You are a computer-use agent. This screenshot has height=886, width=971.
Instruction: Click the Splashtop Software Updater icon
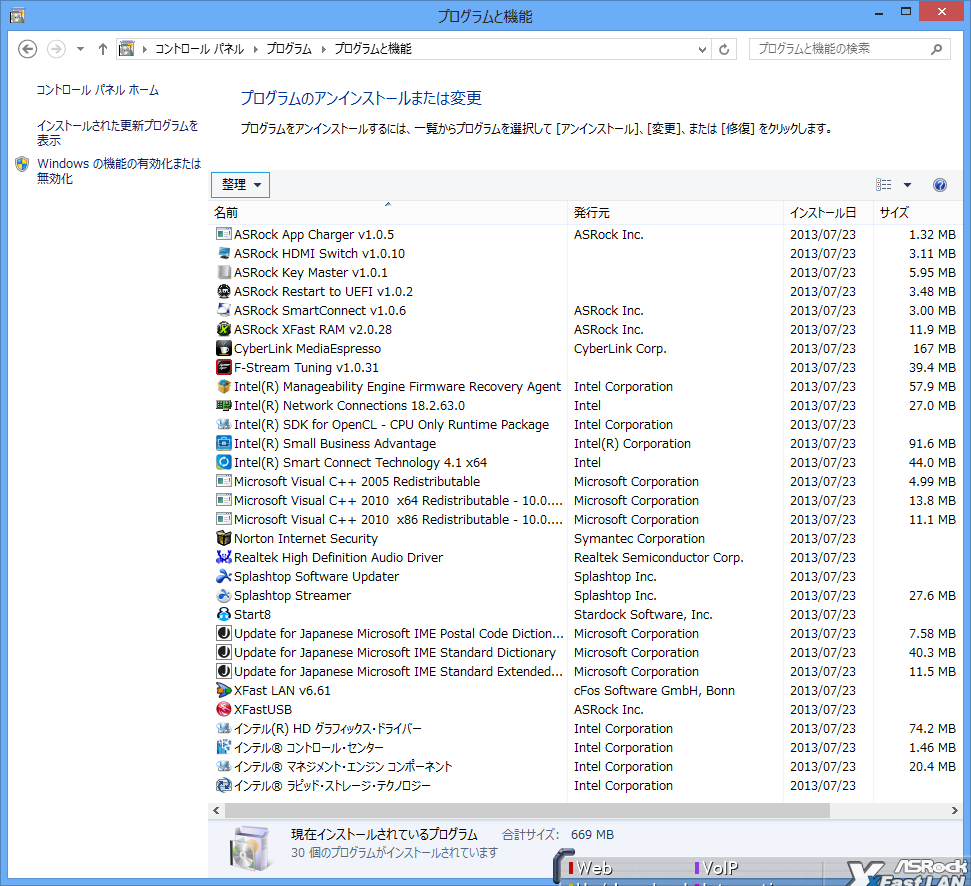(224, 576)
